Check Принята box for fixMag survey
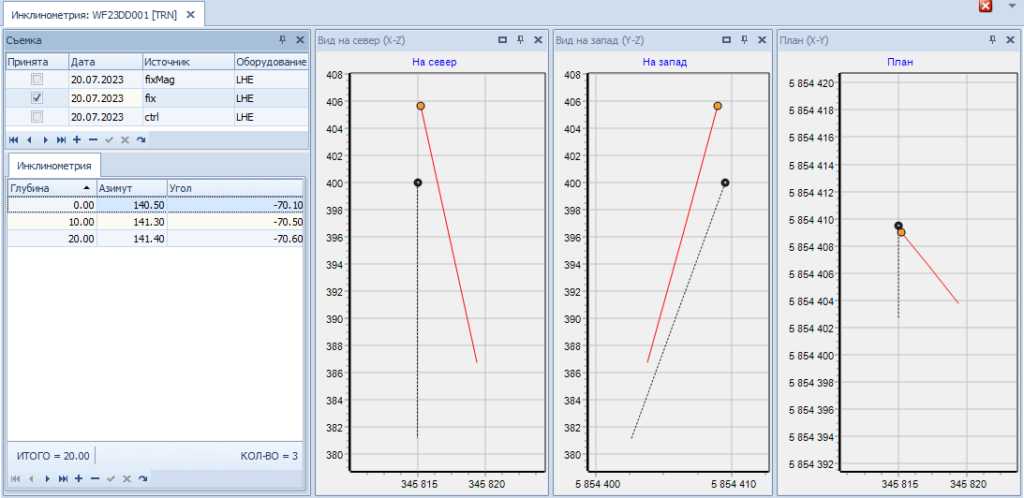Viewport: 1024px width, 498px height. tap(37, 79)
